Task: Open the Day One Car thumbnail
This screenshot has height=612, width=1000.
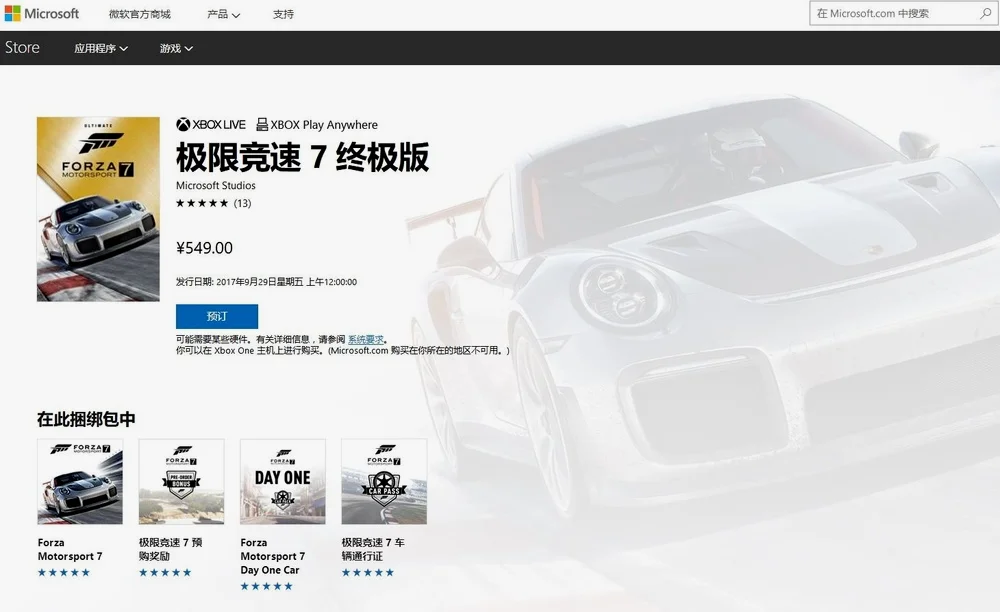Action: 283,481
